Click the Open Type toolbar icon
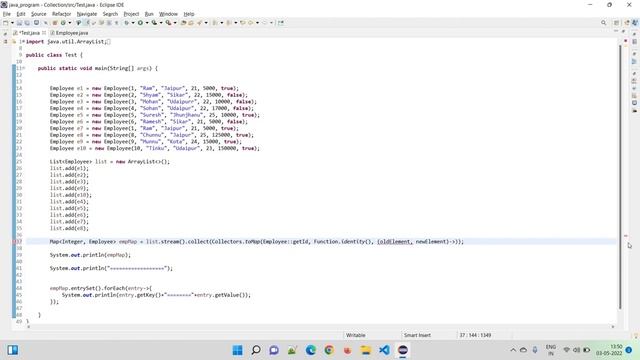The width and height of the screenshot is (640, 360). 183,23
